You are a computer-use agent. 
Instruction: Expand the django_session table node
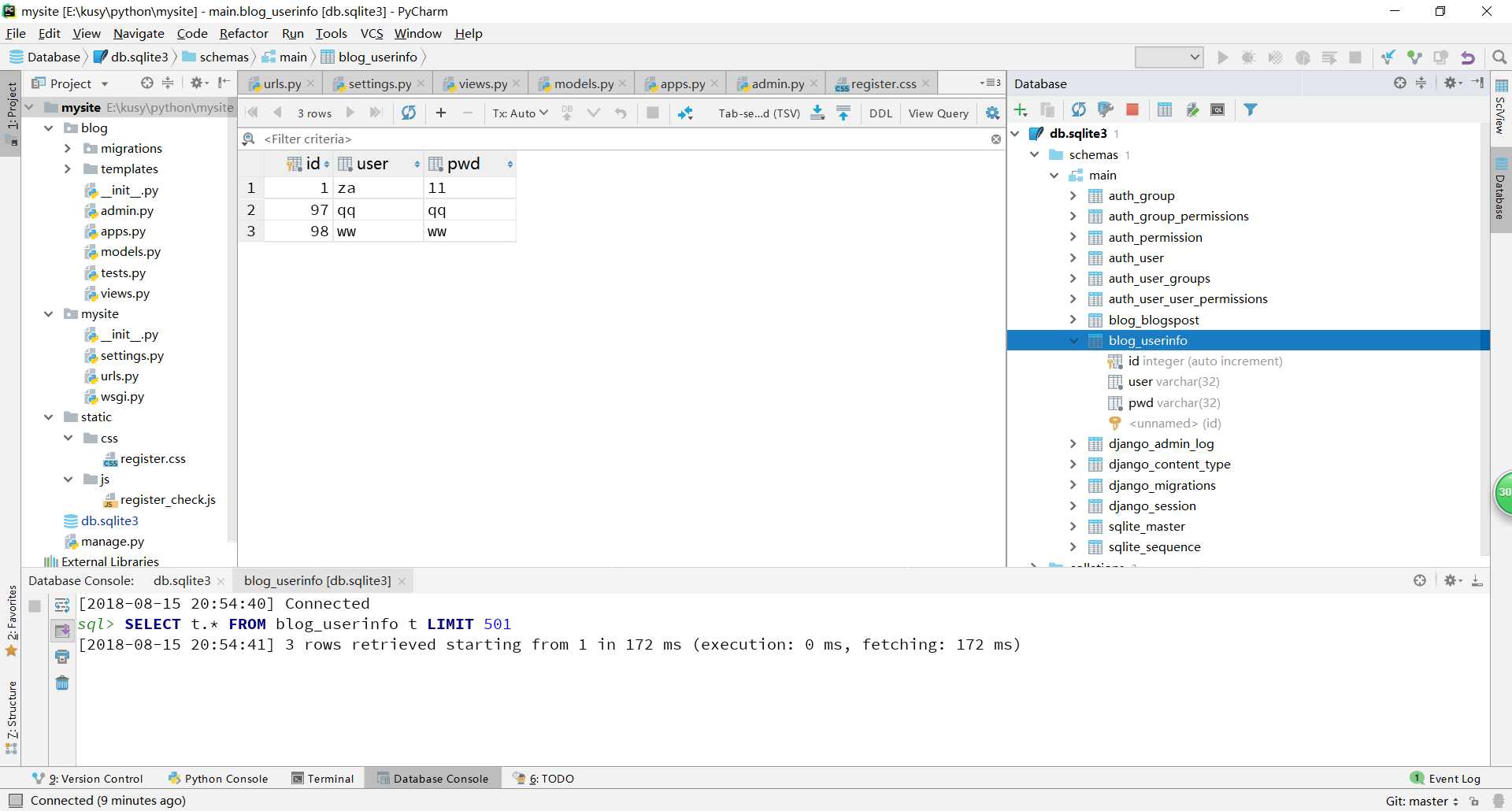1073,505
